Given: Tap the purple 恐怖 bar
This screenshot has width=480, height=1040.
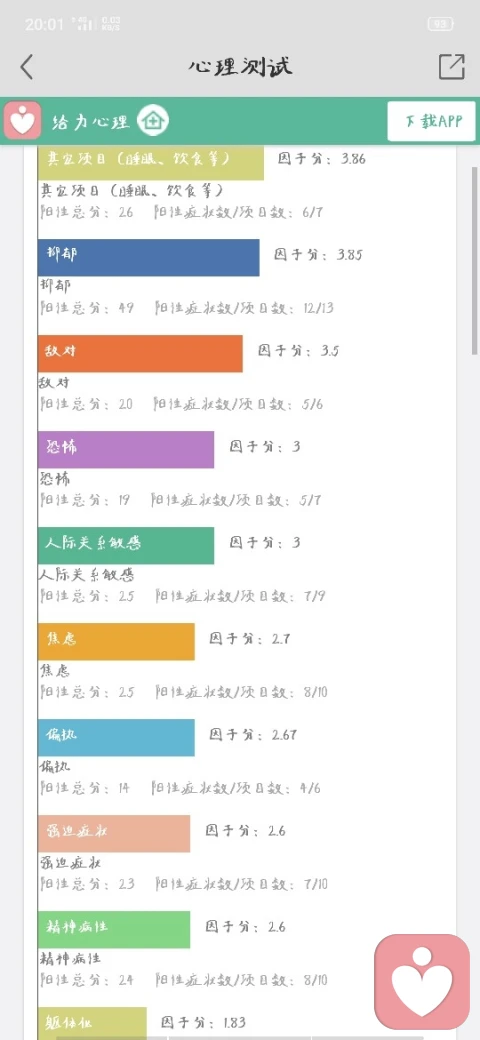Looking at the screenshot, I should 126,450.
